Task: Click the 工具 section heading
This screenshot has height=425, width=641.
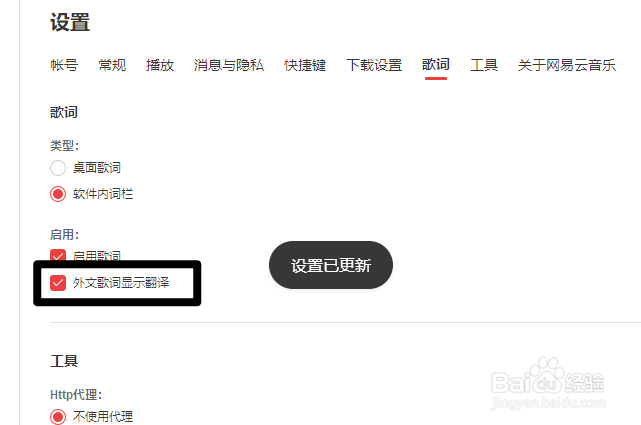Action: pos(64,361)
